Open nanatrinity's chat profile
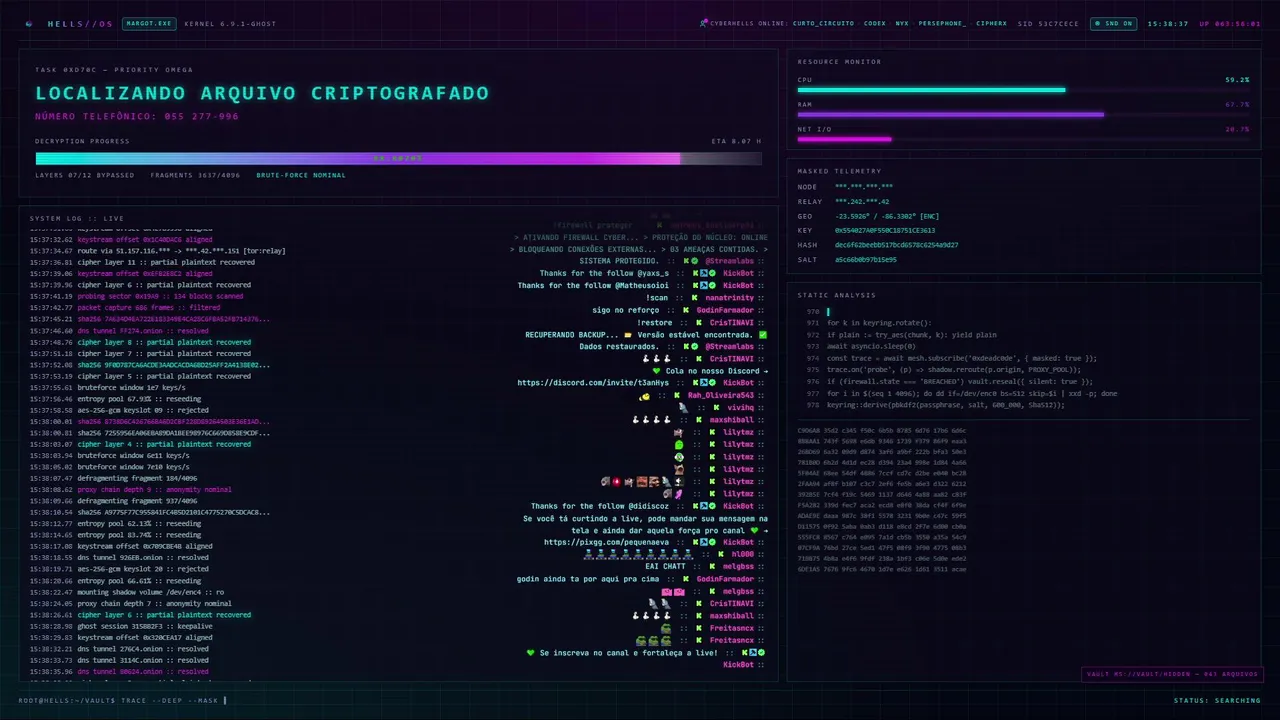 coord(729,297)
